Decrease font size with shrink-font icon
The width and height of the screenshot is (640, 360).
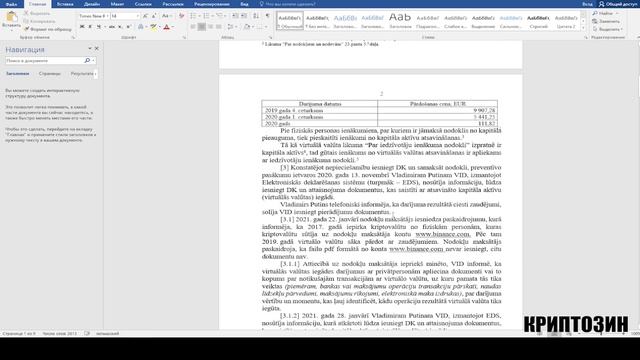click(153, 16)
